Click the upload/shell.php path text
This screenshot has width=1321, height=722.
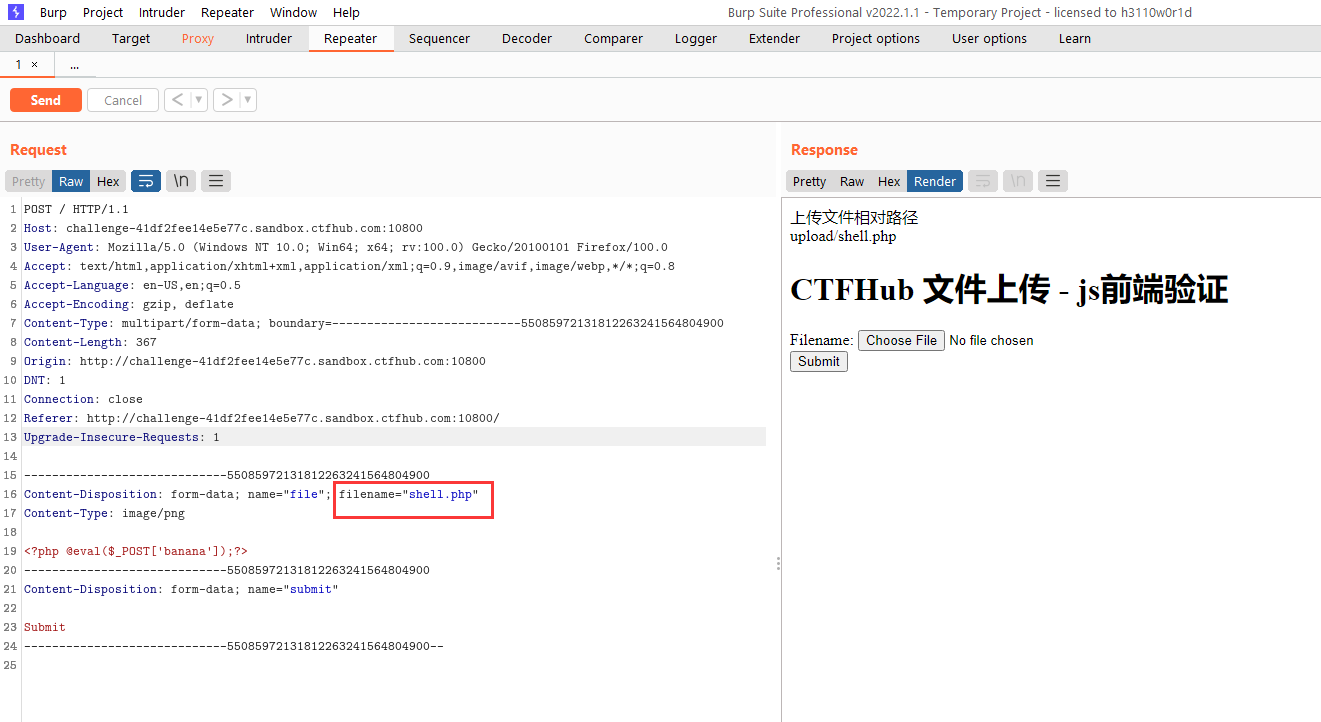(x=843, y=236)
